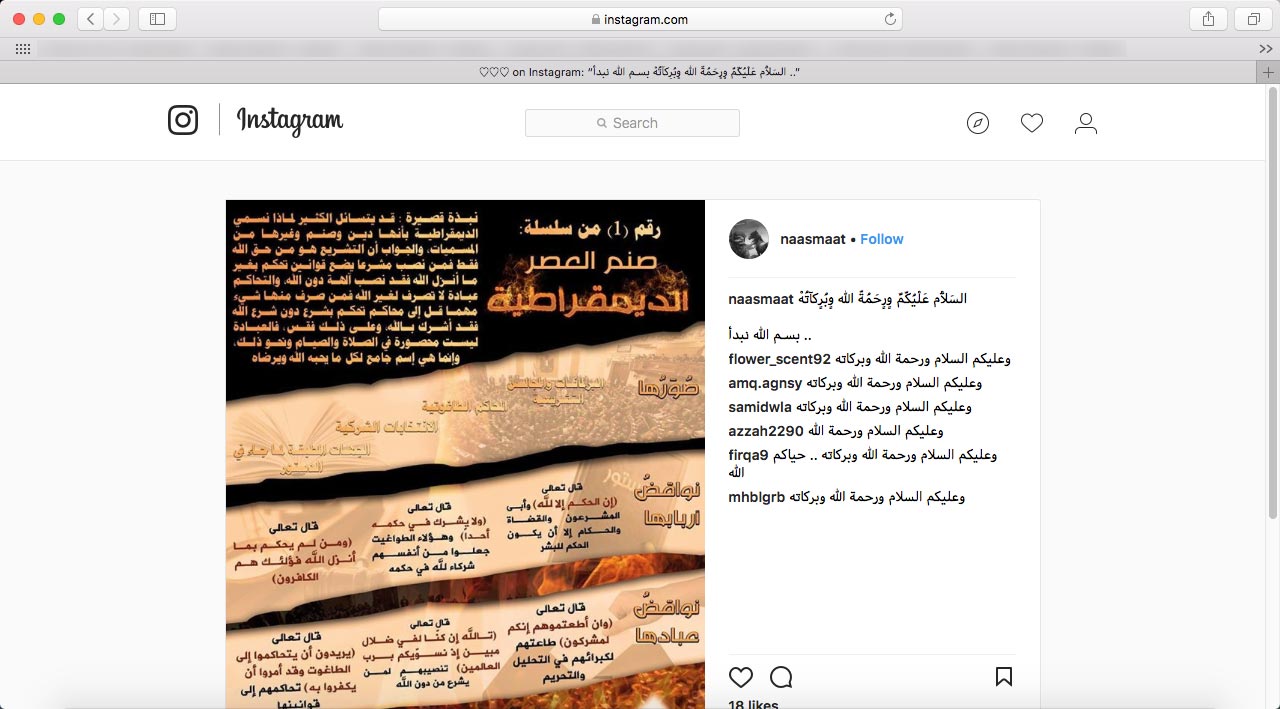This screenshot has height=709, width=1280.
Task: Open a new tab with plus button
Action: pos(1268,72)
